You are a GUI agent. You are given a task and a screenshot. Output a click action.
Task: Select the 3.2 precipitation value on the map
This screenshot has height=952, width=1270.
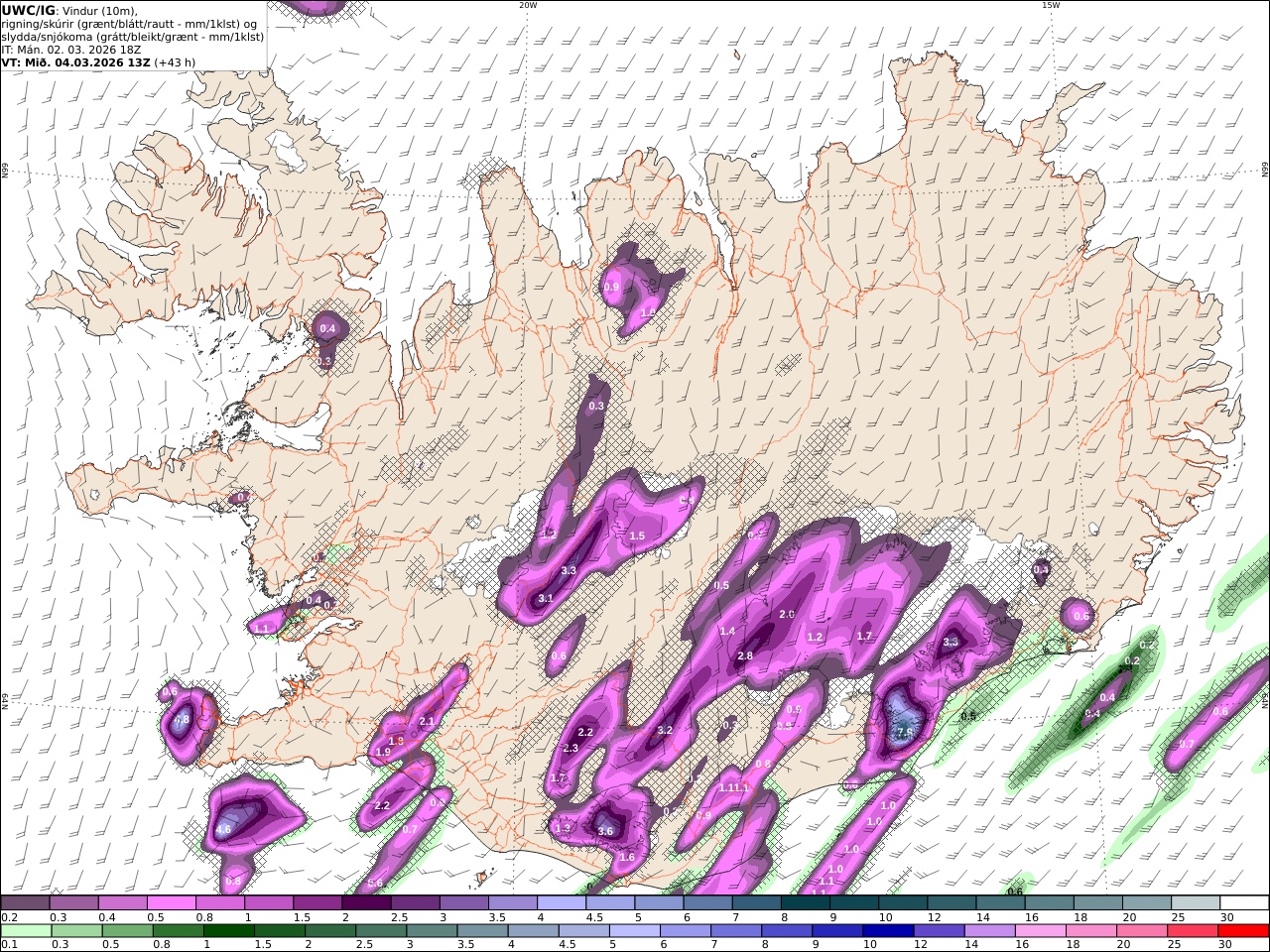click(665, 731)
